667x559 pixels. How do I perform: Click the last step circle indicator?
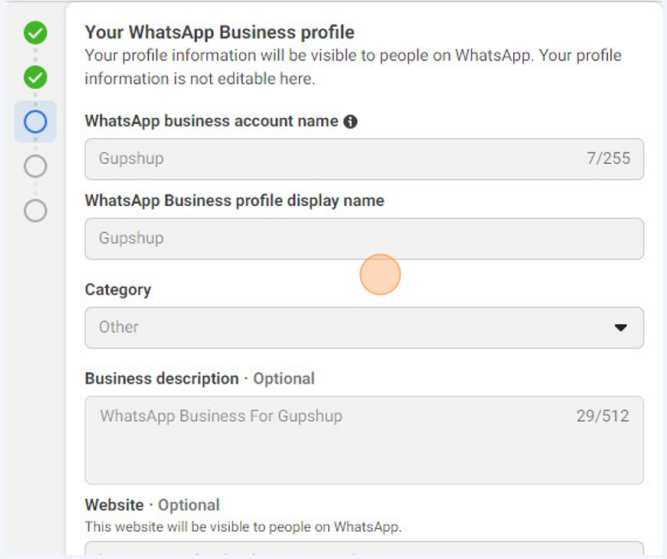[x=35, y=211]
